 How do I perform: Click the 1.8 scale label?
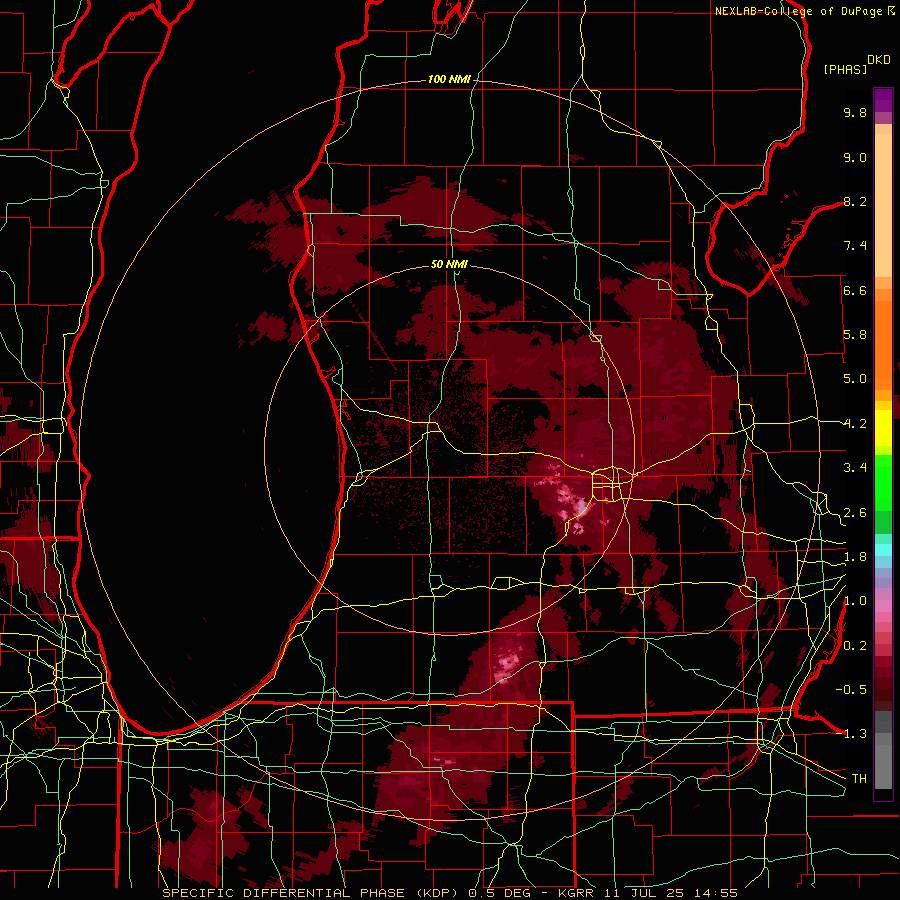pos(855,557)
